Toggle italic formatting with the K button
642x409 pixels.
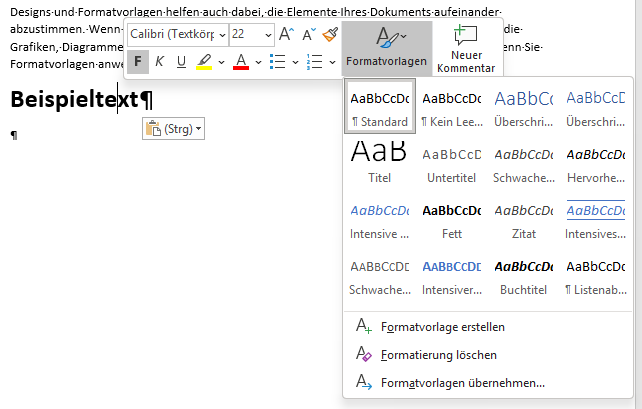click(159, 62)
